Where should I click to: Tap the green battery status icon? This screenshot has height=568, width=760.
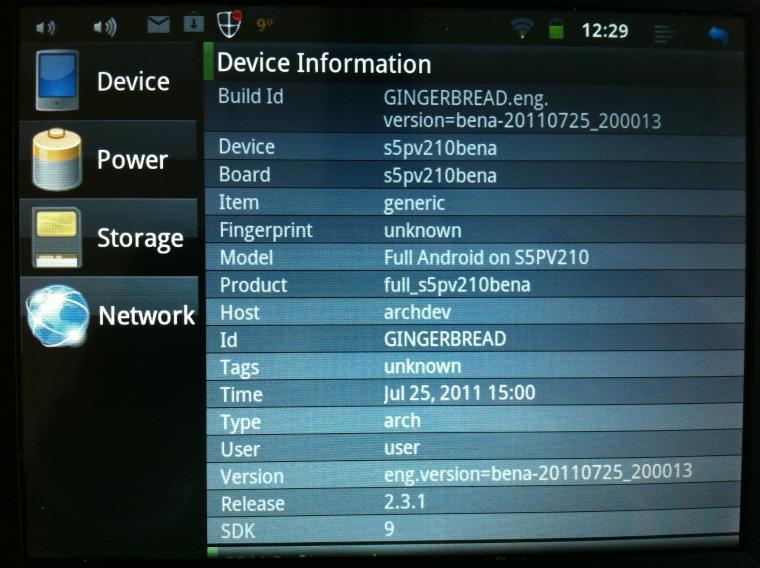[x=556, y=29]
